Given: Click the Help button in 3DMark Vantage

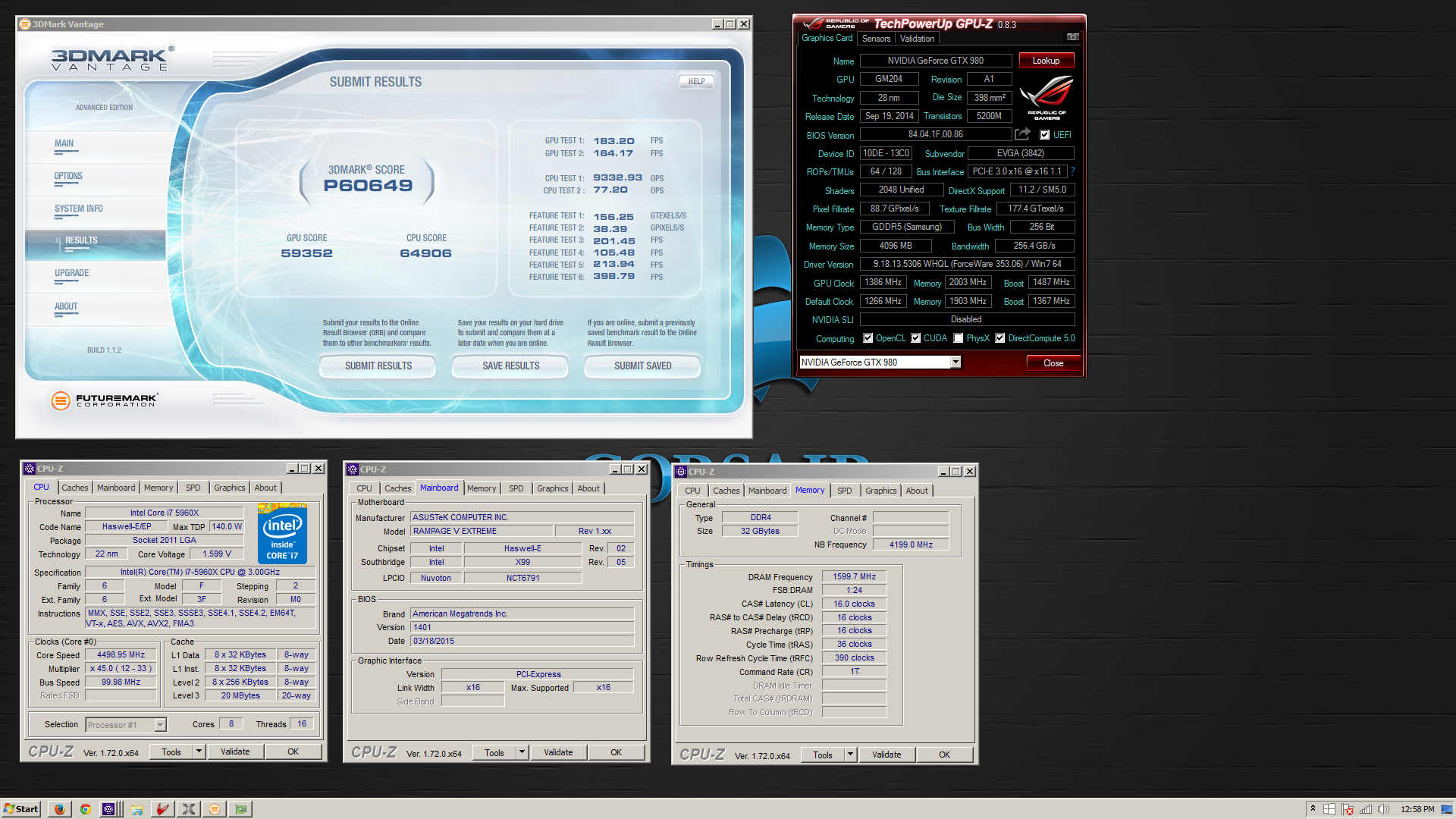Looking at the screenshot, I should [696, 82].
